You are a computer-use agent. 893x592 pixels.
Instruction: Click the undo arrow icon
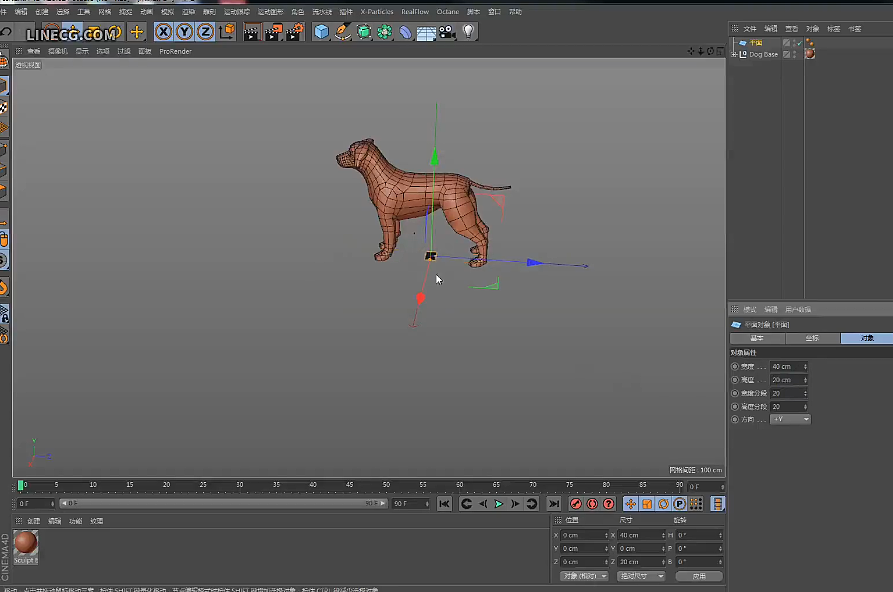tap(6, 32)
